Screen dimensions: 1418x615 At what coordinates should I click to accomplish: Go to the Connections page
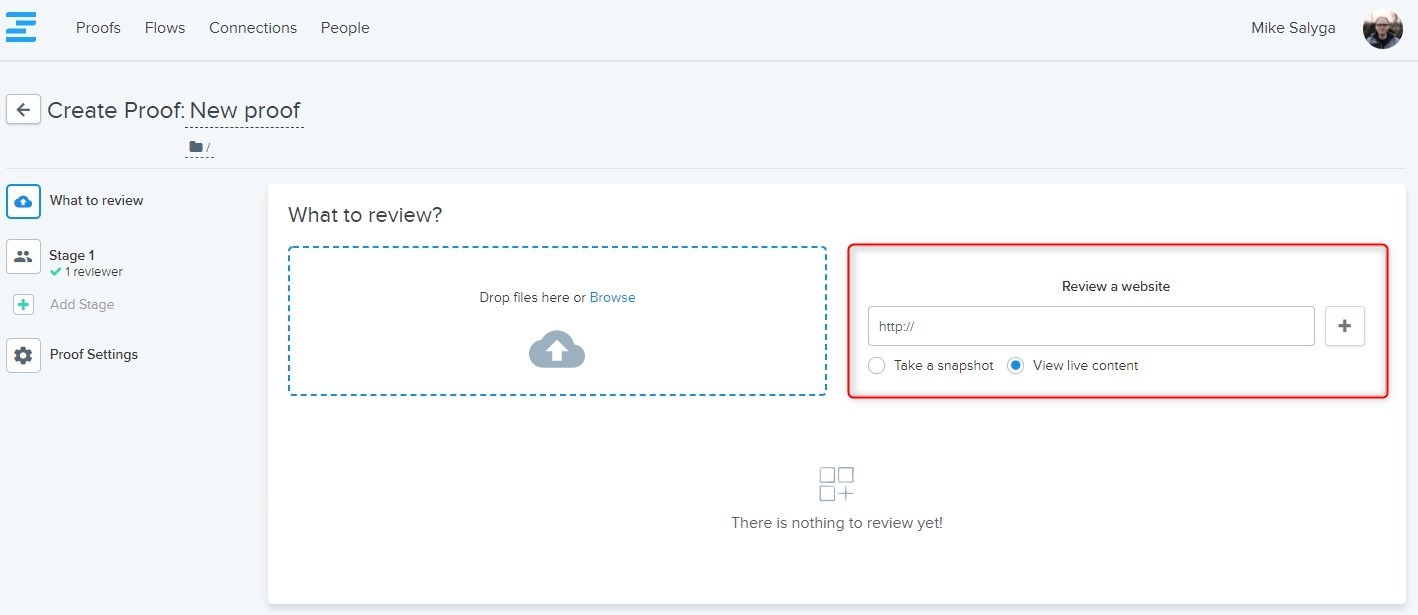click(x=253, y=28)
